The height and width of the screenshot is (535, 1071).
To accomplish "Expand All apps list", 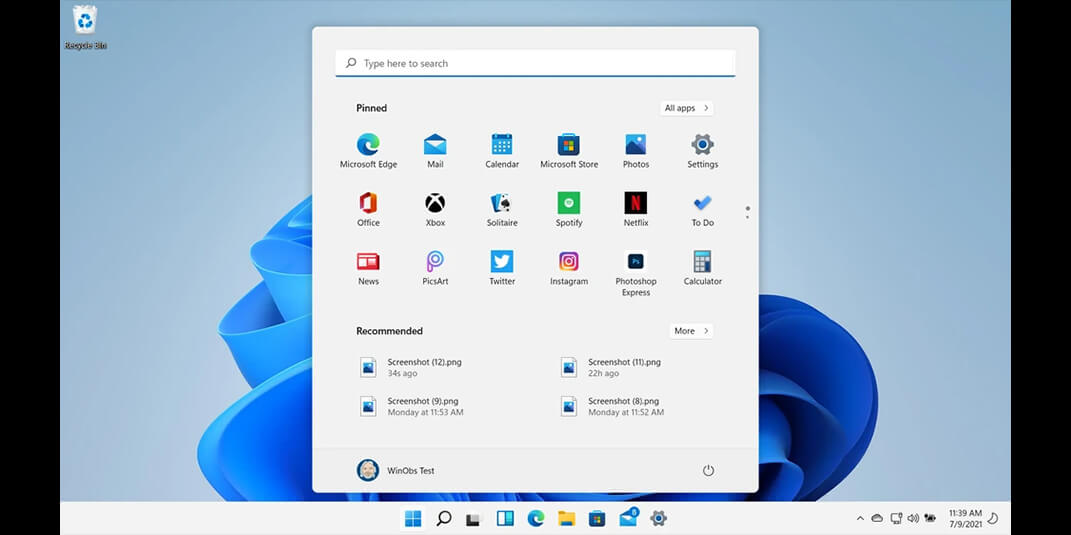I will point(686,108).
